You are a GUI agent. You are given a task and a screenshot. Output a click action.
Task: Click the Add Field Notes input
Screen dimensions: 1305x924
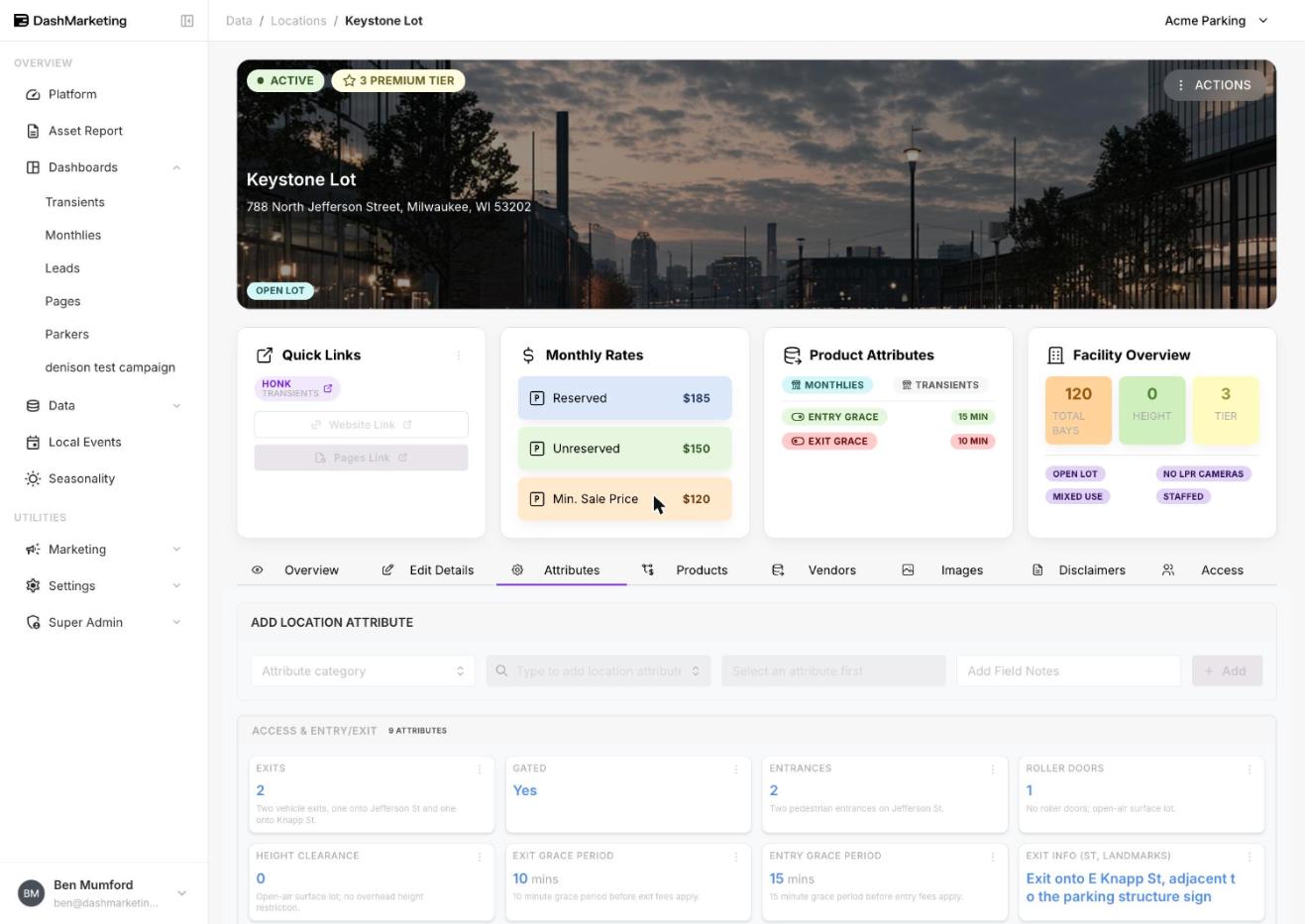click(1068, 671)
